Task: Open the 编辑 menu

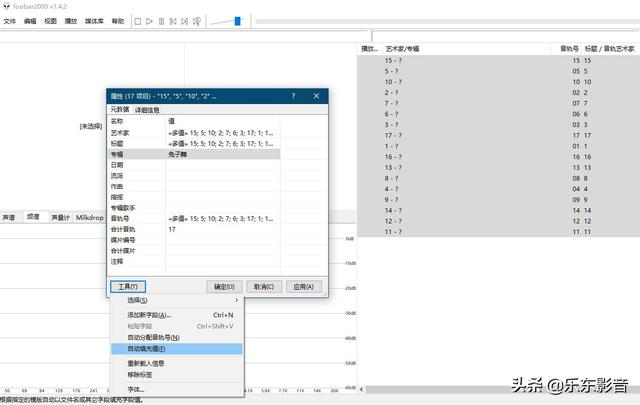Action: [30, 21]
